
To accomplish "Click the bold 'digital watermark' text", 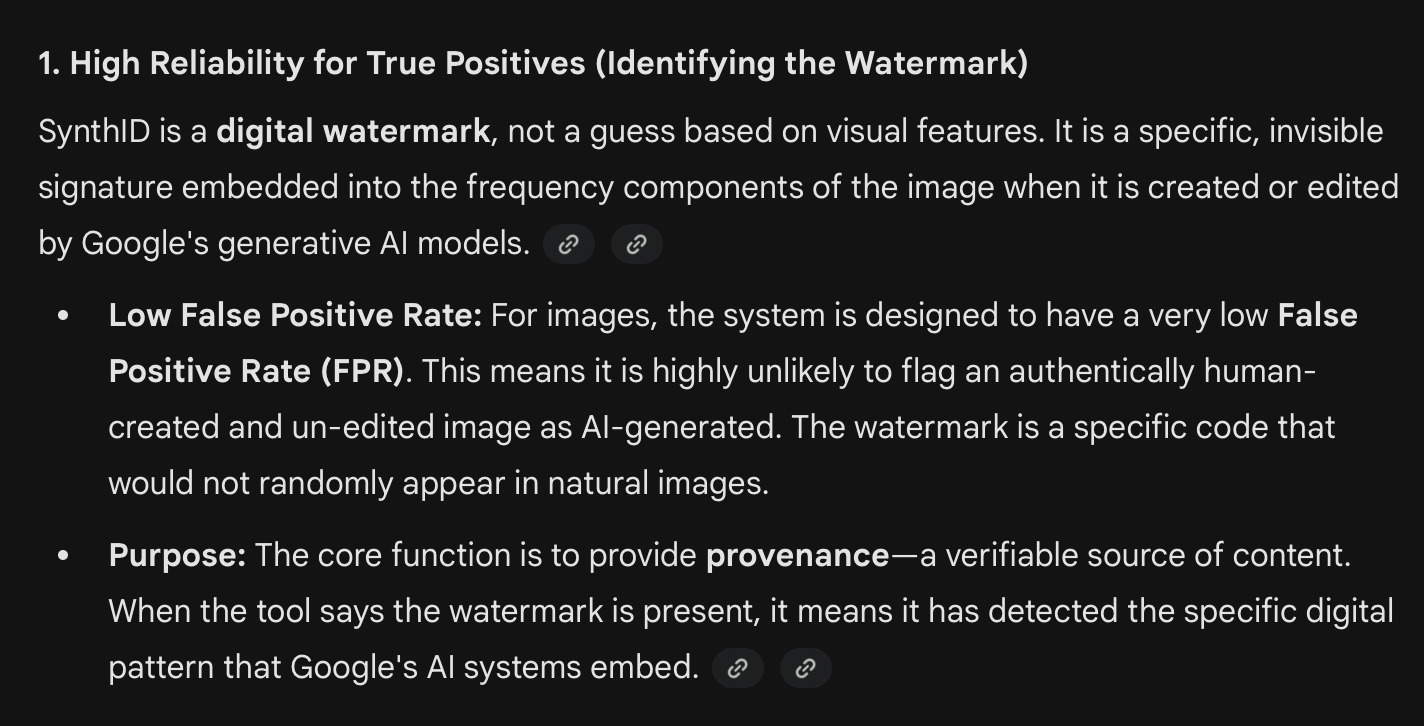I will click(x=353, y=132).
